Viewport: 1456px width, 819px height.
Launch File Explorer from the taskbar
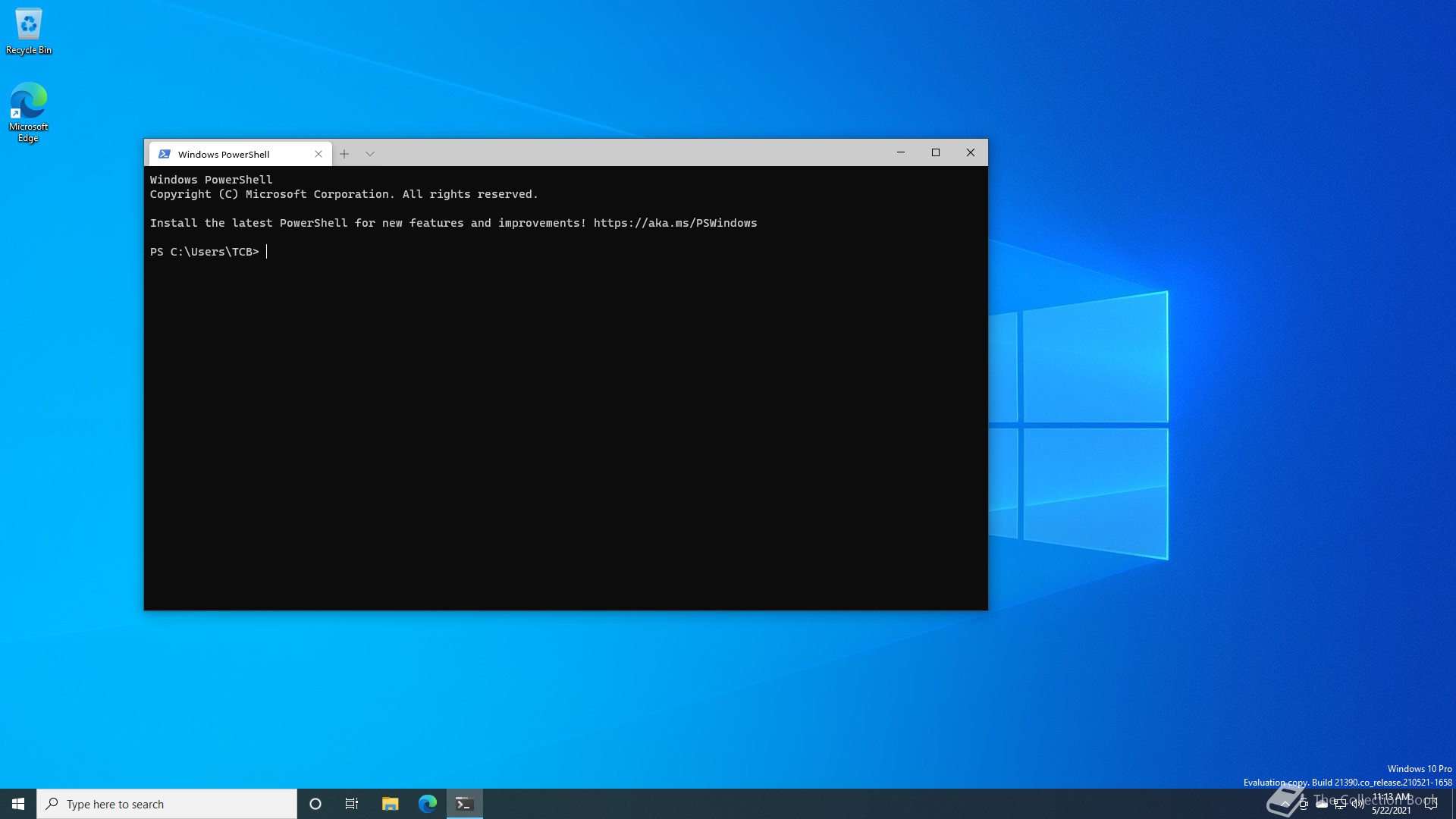point(391,804)
